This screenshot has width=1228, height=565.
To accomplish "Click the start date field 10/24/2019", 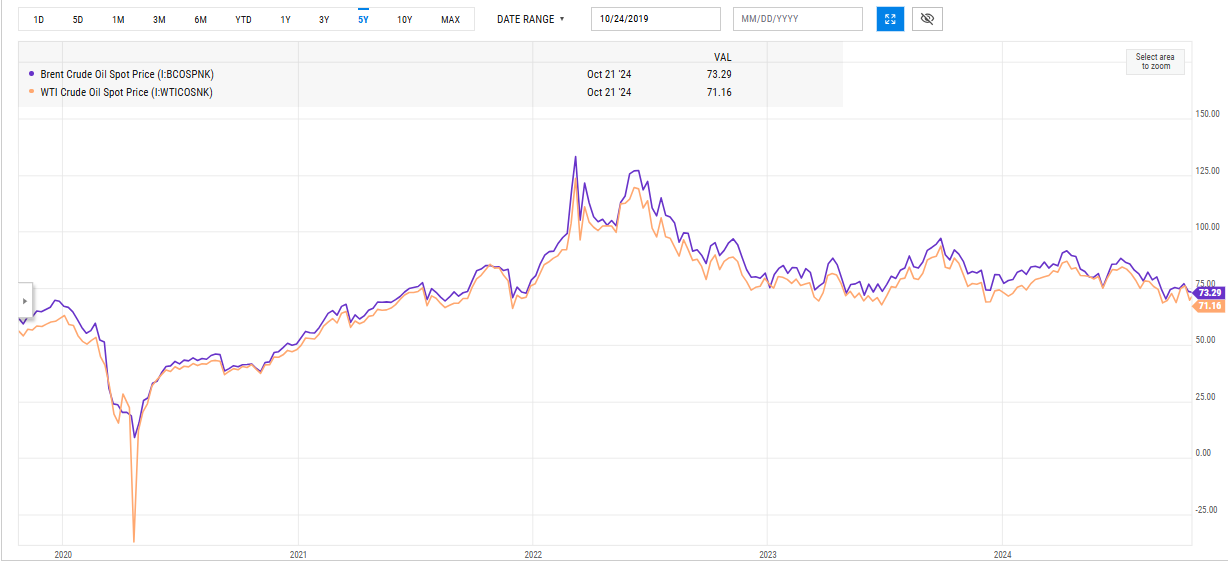I will [x=655, y=19].
